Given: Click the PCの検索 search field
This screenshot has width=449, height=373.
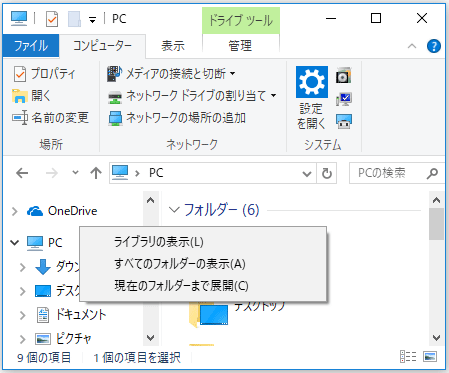Looking at the screenshot, I should pos(397,173).
